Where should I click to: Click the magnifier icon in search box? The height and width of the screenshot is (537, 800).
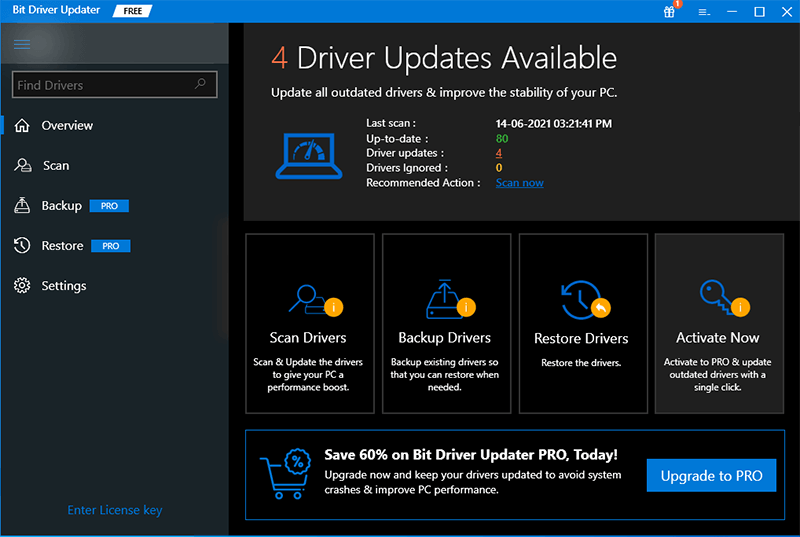[x=201, y=85]
